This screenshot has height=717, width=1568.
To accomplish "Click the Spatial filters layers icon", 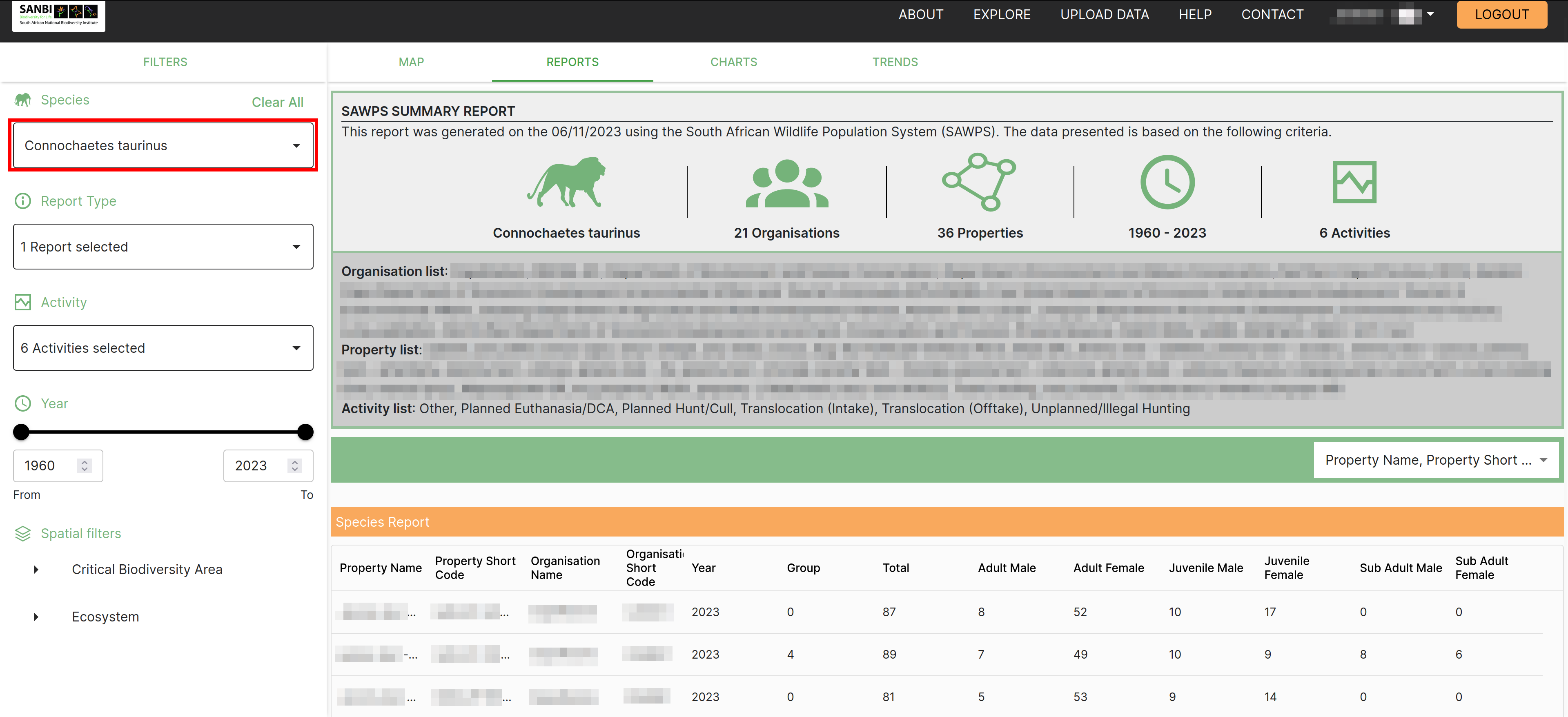I will pyautogui.click(x=22, y=534).
